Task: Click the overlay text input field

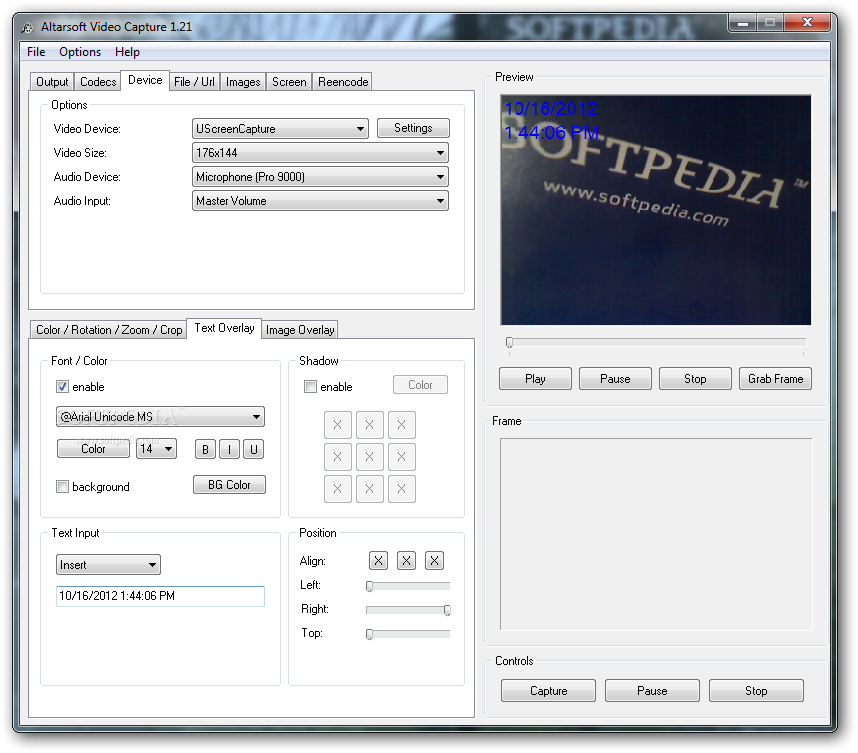Action: [x=160, y=596]
